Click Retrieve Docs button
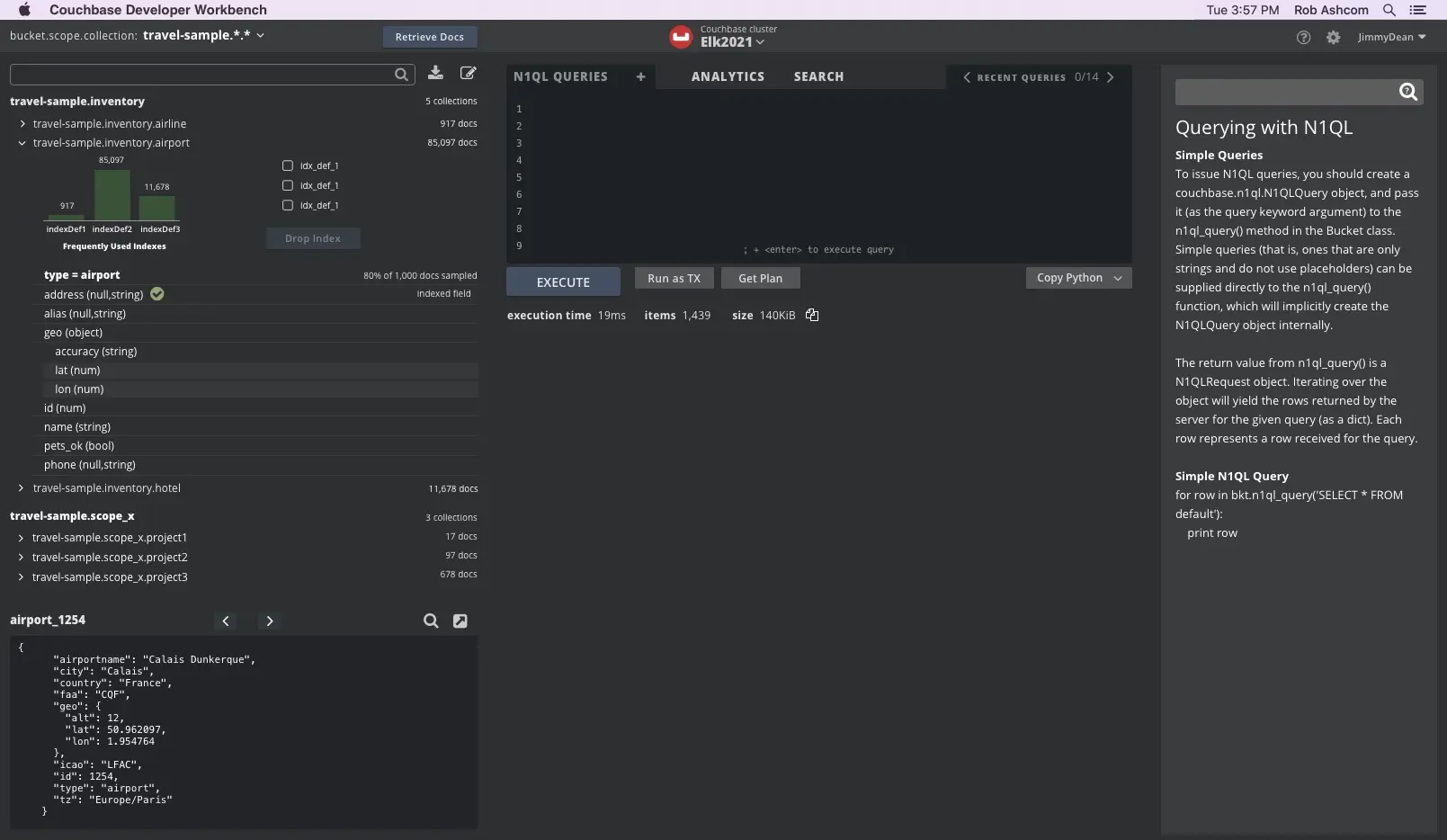Viewport: 1447px width, 840px height. point(429,37)
